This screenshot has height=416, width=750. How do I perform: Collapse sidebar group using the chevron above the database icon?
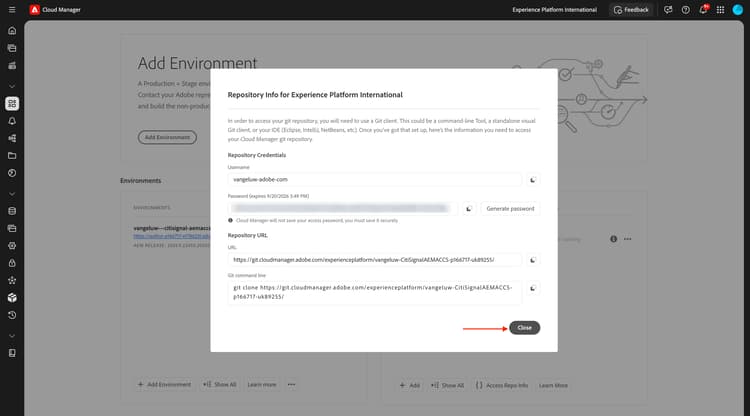point(12,194)
